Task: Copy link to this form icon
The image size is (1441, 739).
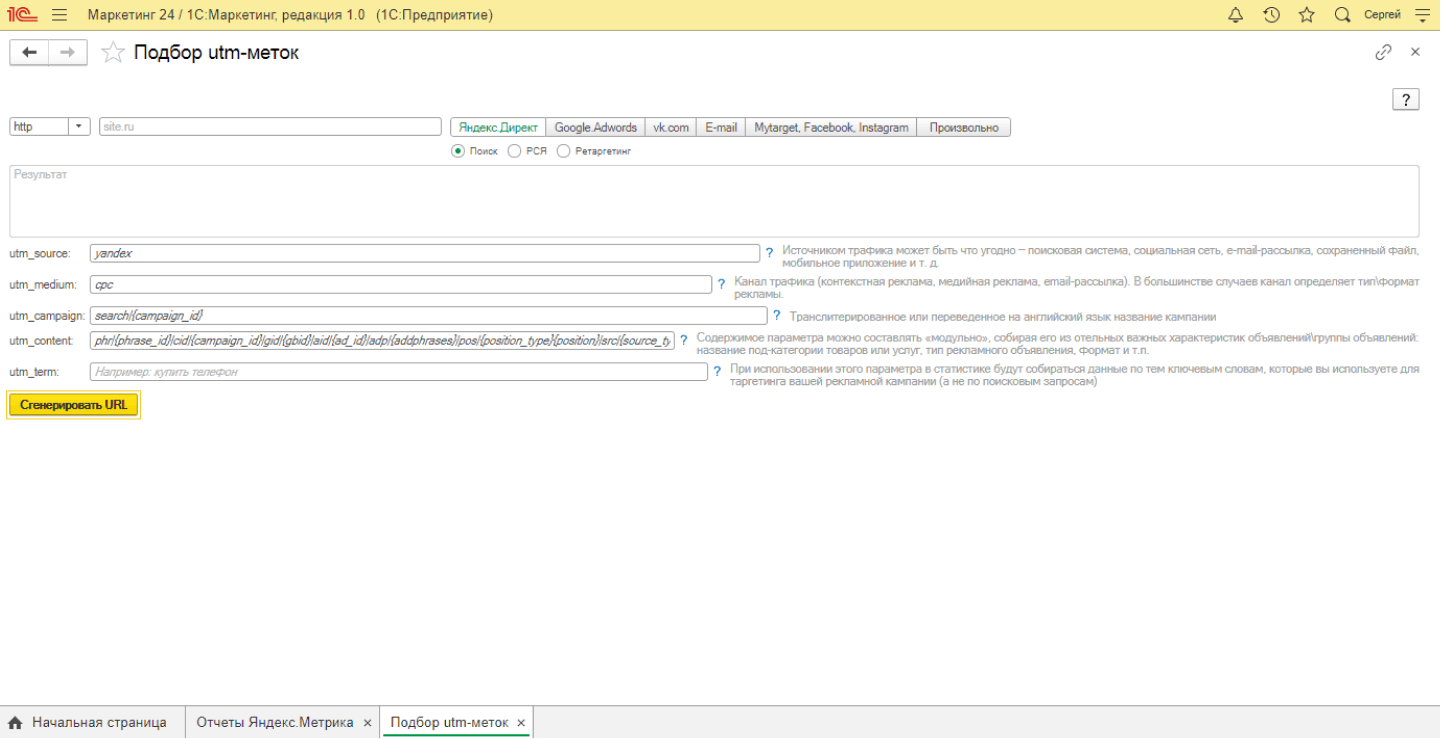Action: 1383,52
